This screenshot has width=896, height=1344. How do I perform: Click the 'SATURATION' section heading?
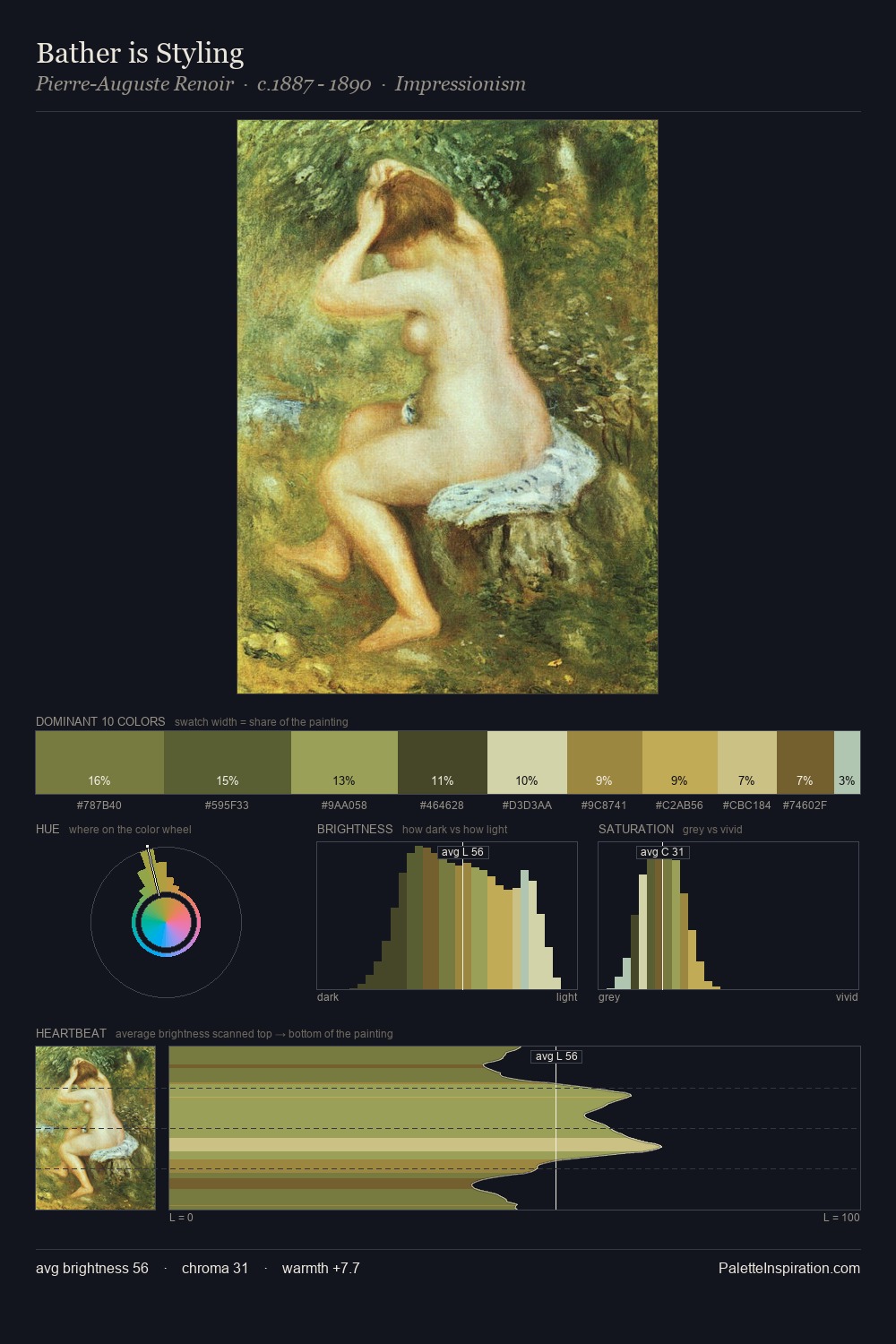coord(636,829)
